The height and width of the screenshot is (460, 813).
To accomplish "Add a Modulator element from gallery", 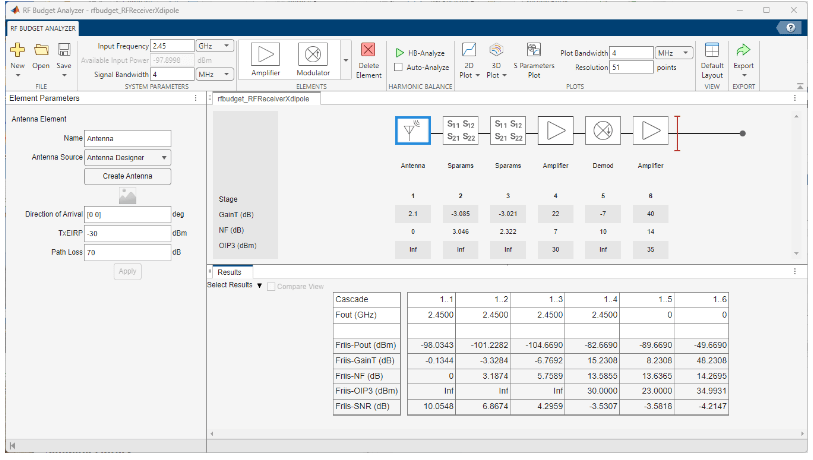I will click(312, 56).
